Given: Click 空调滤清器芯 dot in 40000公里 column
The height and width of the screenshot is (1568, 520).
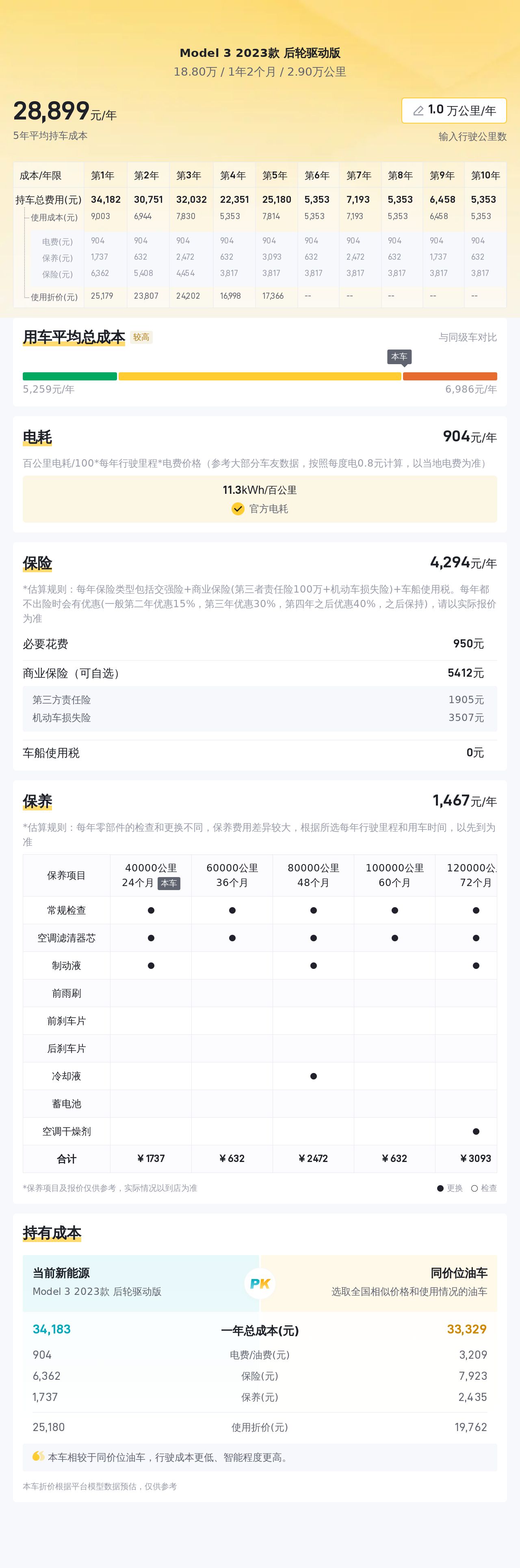Looking at the screenshot, I should (x=151, y=938).
